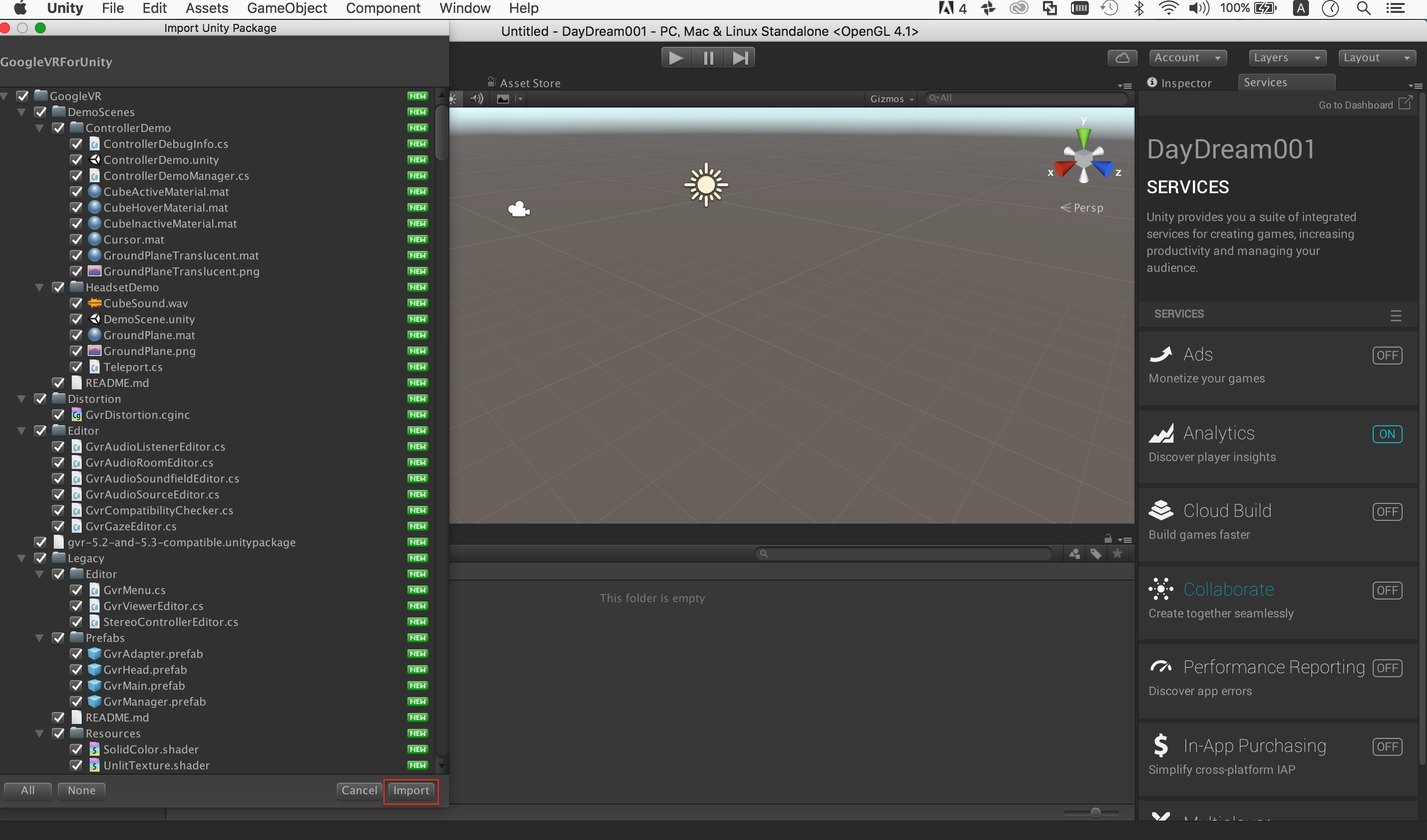Screen dimensions: 1427x840
Task: Uncheck the GoogleVR root folder checkbox
Action: coord(22,96)
